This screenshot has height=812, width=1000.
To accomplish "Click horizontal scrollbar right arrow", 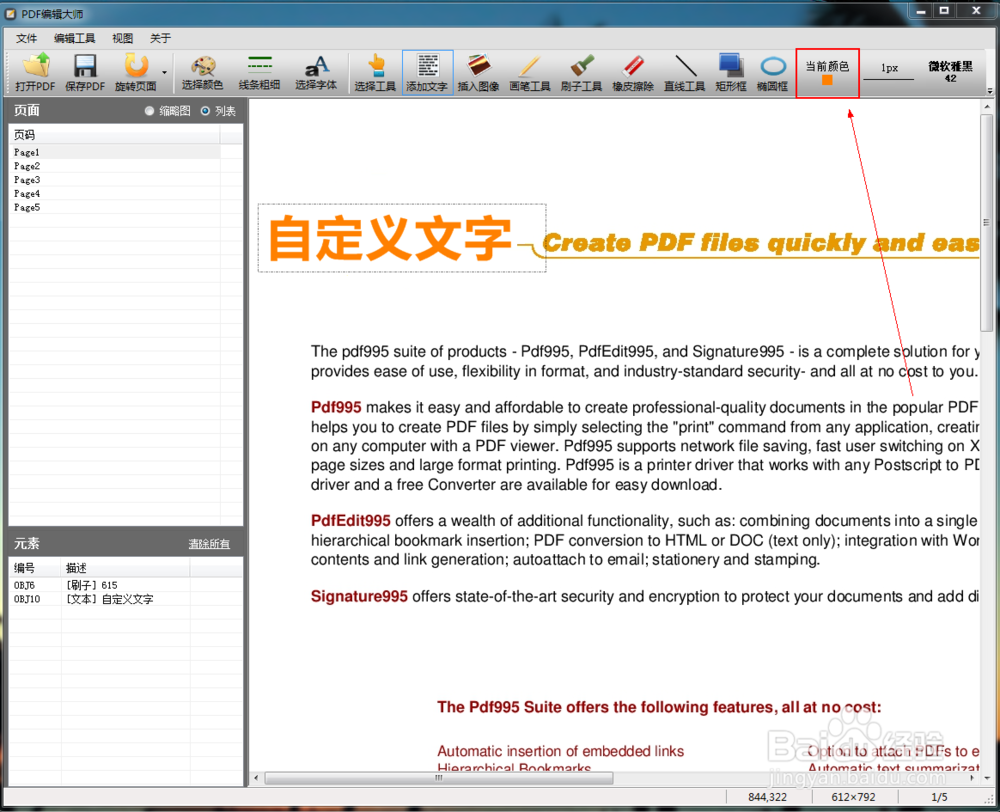I will coord(972,778).
